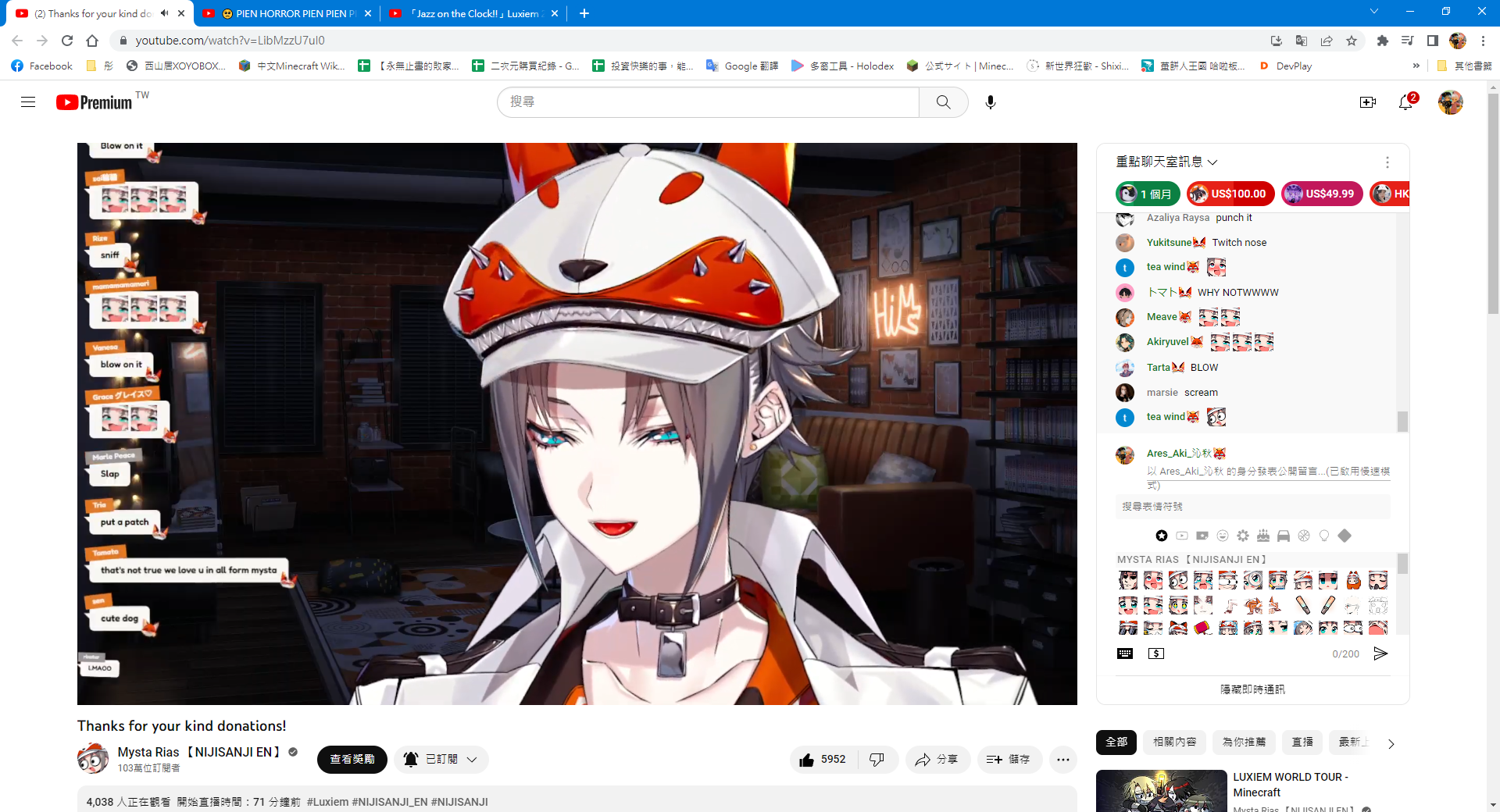1500x812 pixels.
Task: Select the 相關內容 filter chip
Action: [1175, 742]
